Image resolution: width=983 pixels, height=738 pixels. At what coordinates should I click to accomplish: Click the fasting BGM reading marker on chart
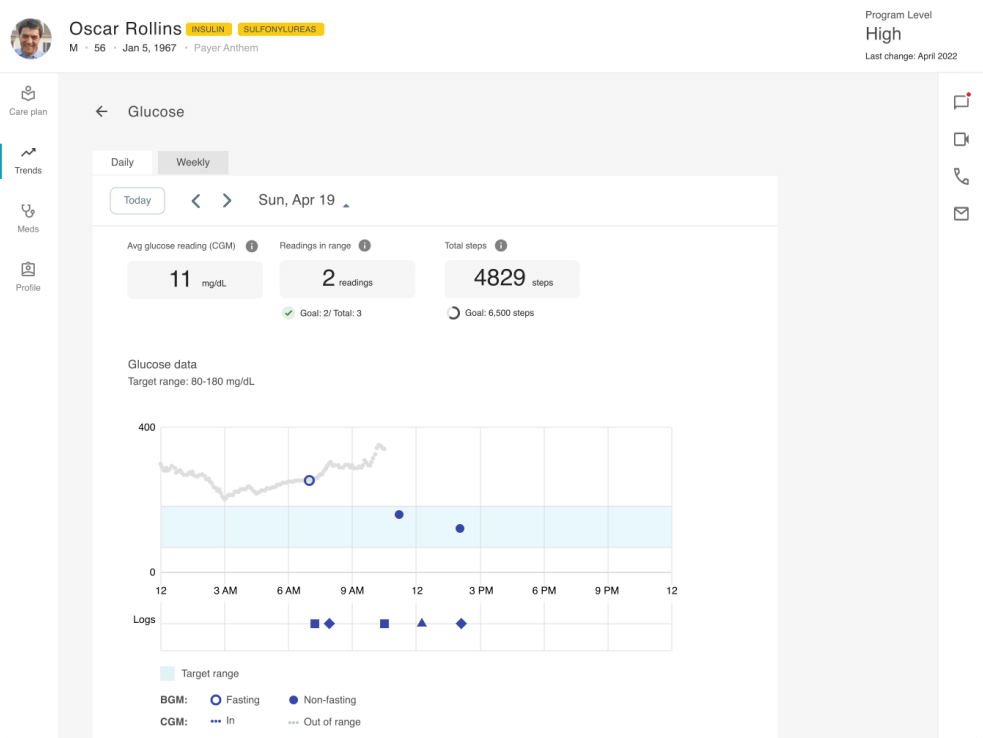(309, 480)
